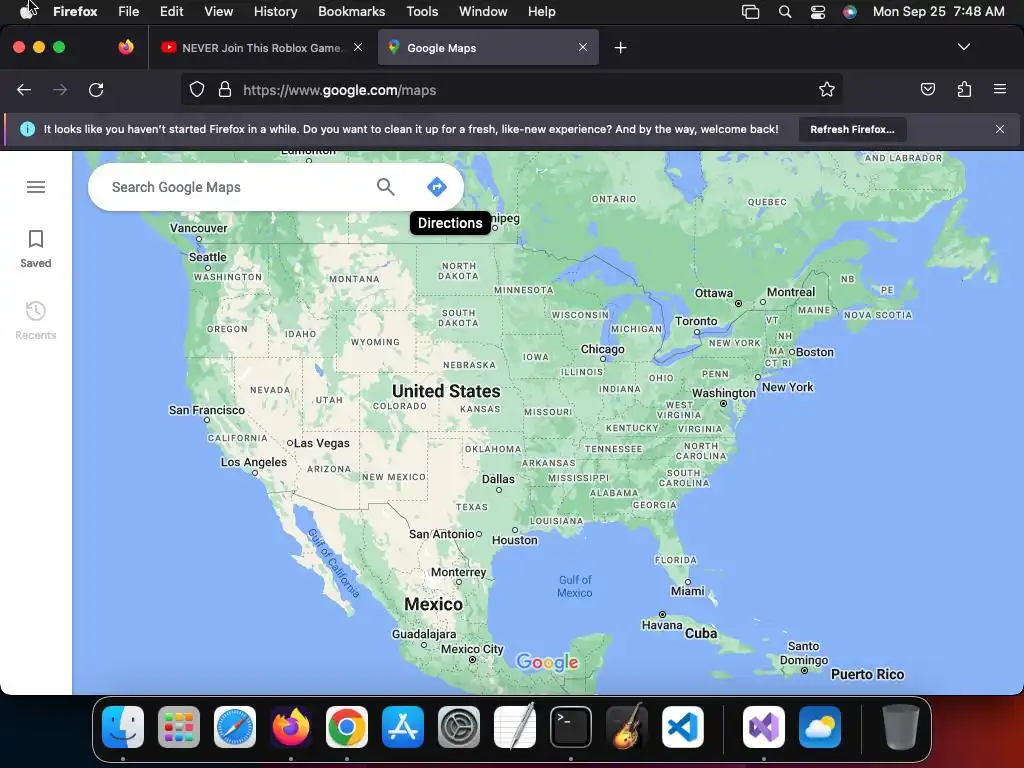Open a new tab

(x=620, y=48)
